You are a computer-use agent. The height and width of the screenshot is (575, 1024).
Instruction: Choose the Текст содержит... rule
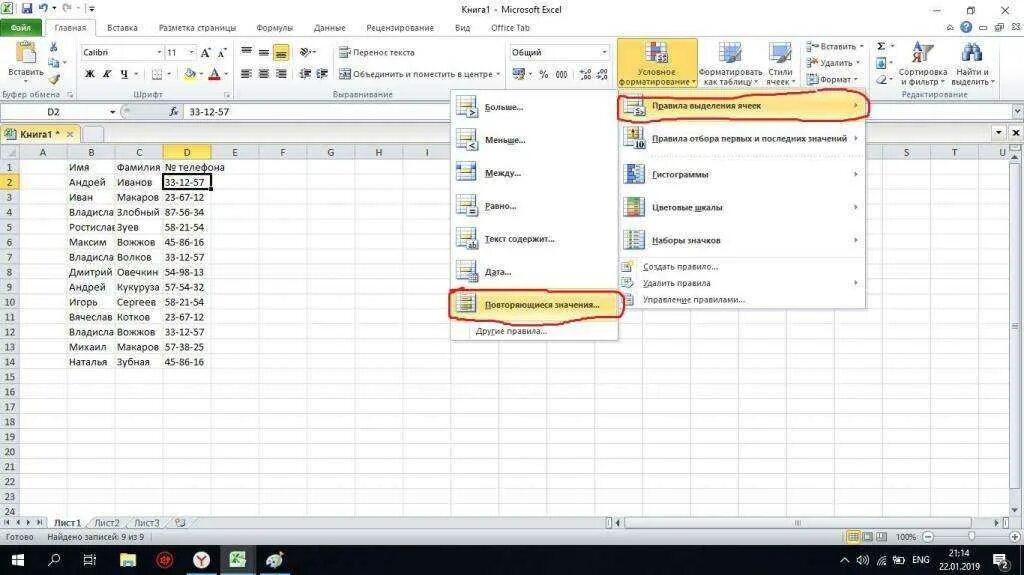pyautogui.click(x=534, y=239)
